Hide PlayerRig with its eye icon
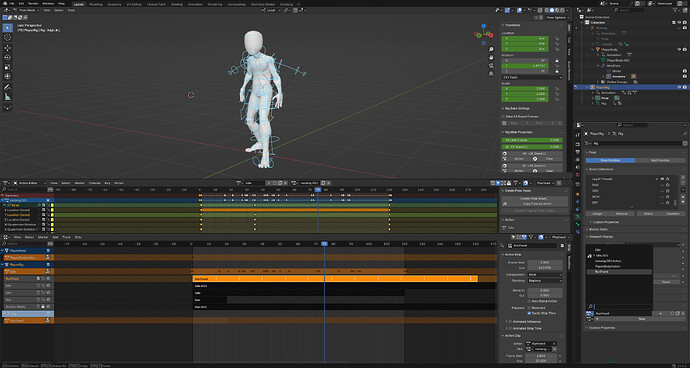 coord(680,87)
